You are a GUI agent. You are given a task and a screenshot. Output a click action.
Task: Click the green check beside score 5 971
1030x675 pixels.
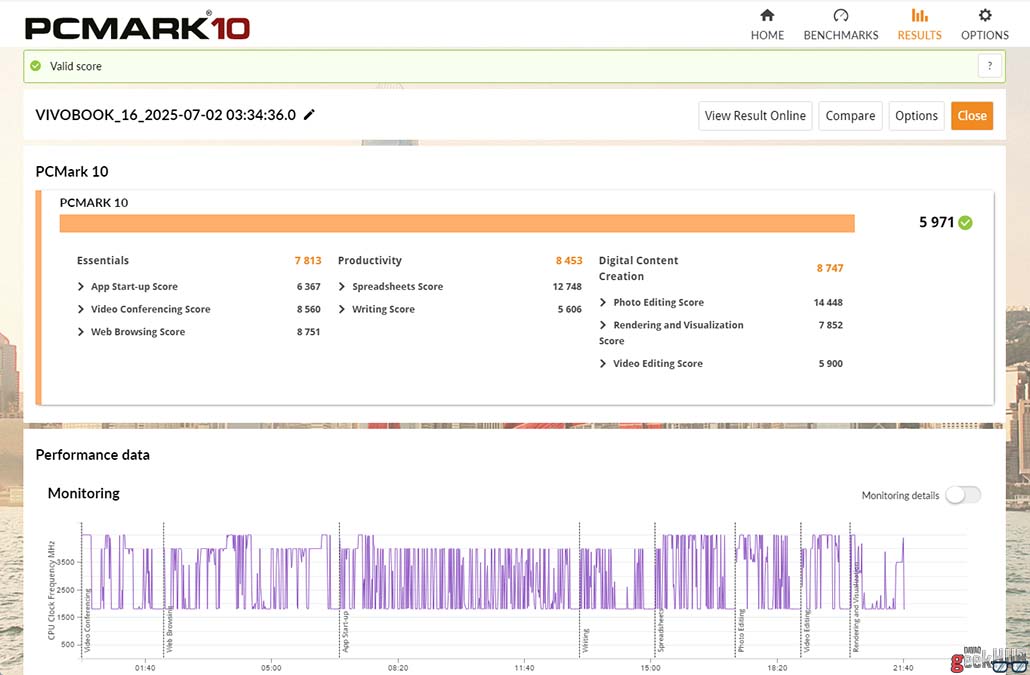965,223
